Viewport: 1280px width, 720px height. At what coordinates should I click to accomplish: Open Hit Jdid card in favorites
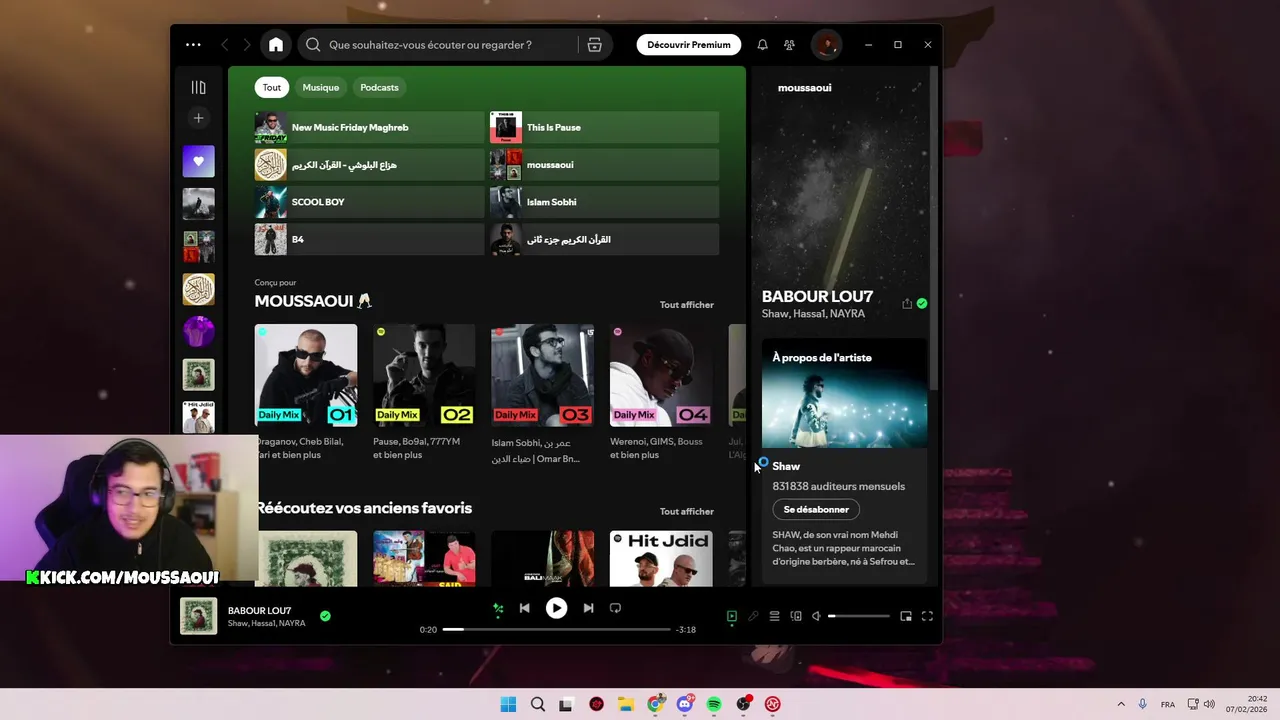tap(661, 559)
